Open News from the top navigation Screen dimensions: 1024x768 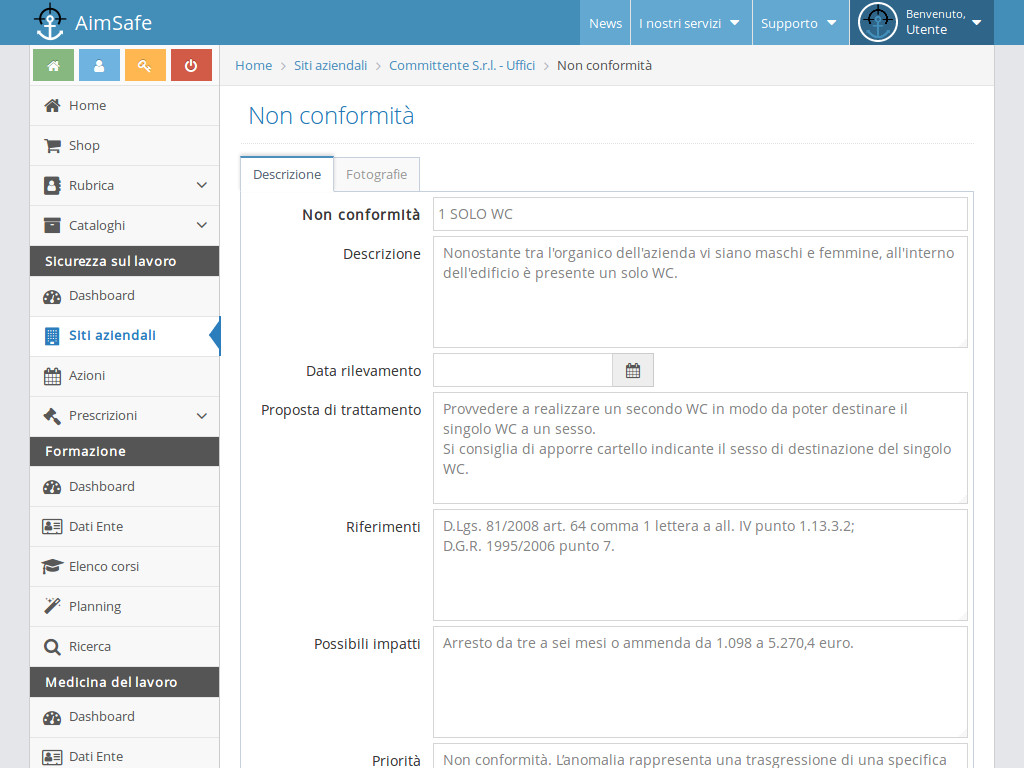tap(605, 23)
